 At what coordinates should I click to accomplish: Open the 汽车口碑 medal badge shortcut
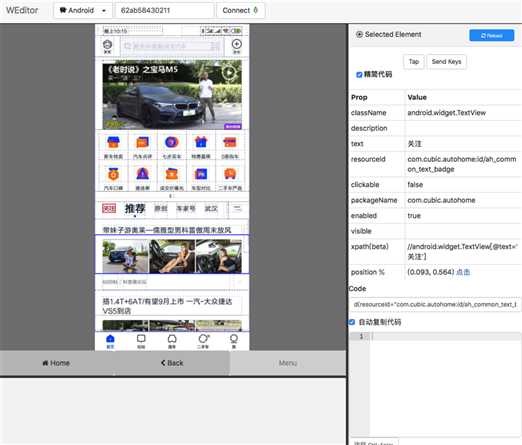tap(113, 174)
